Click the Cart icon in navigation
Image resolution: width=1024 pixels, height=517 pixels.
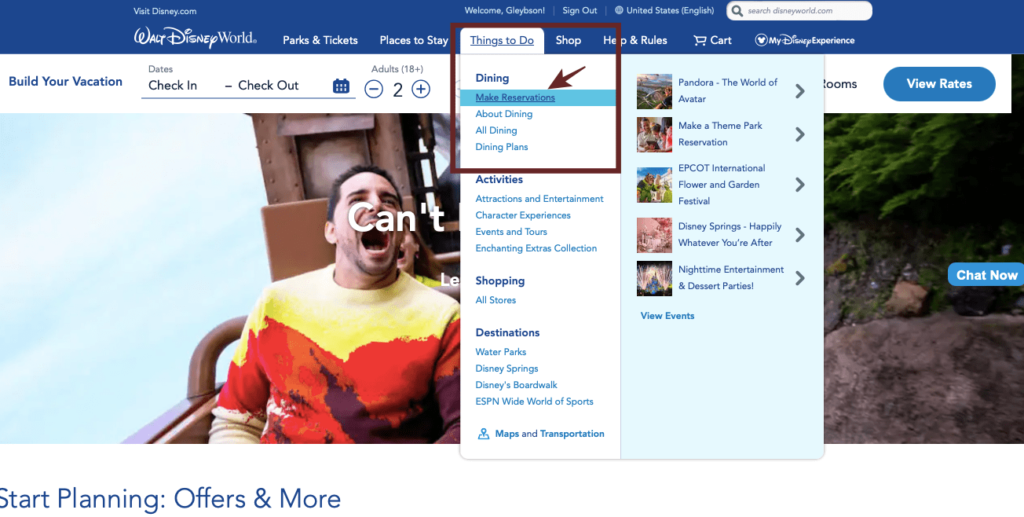(x=701, y=41)
